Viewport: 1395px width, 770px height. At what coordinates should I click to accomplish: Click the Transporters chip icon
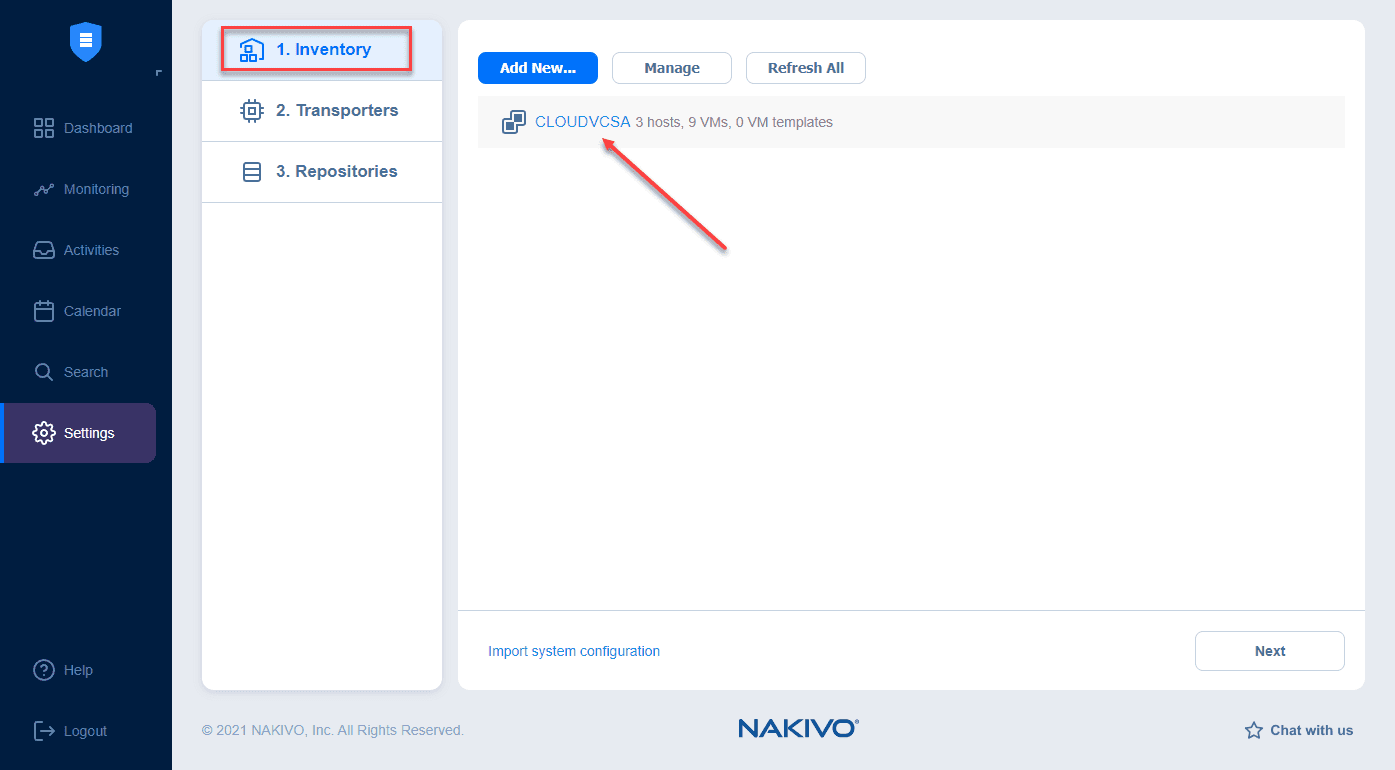[x=252, y=110]
